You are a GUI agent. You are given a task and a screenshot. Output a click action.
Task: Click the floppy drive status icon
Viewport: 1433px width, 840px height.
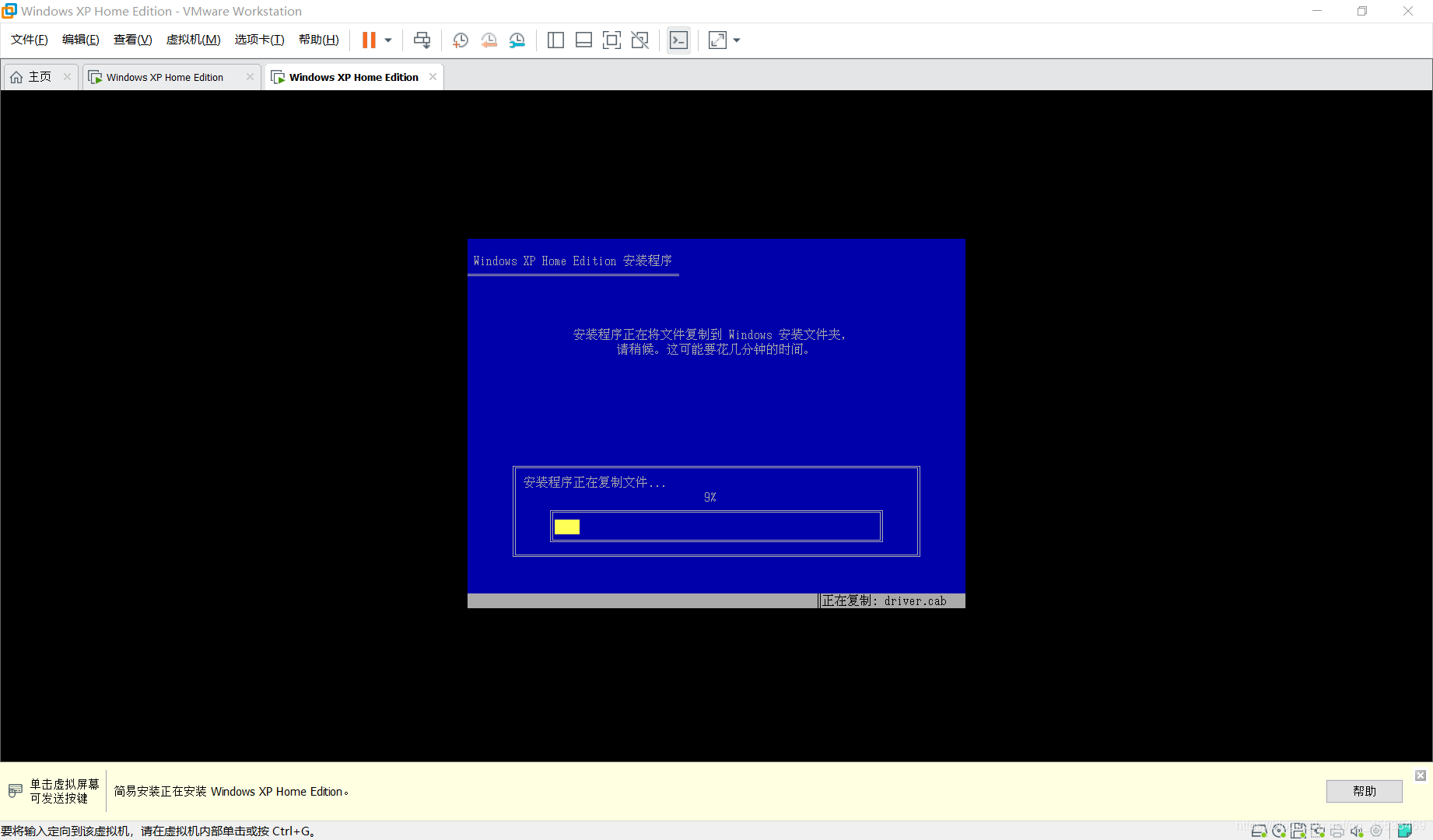click(1298, 831)
